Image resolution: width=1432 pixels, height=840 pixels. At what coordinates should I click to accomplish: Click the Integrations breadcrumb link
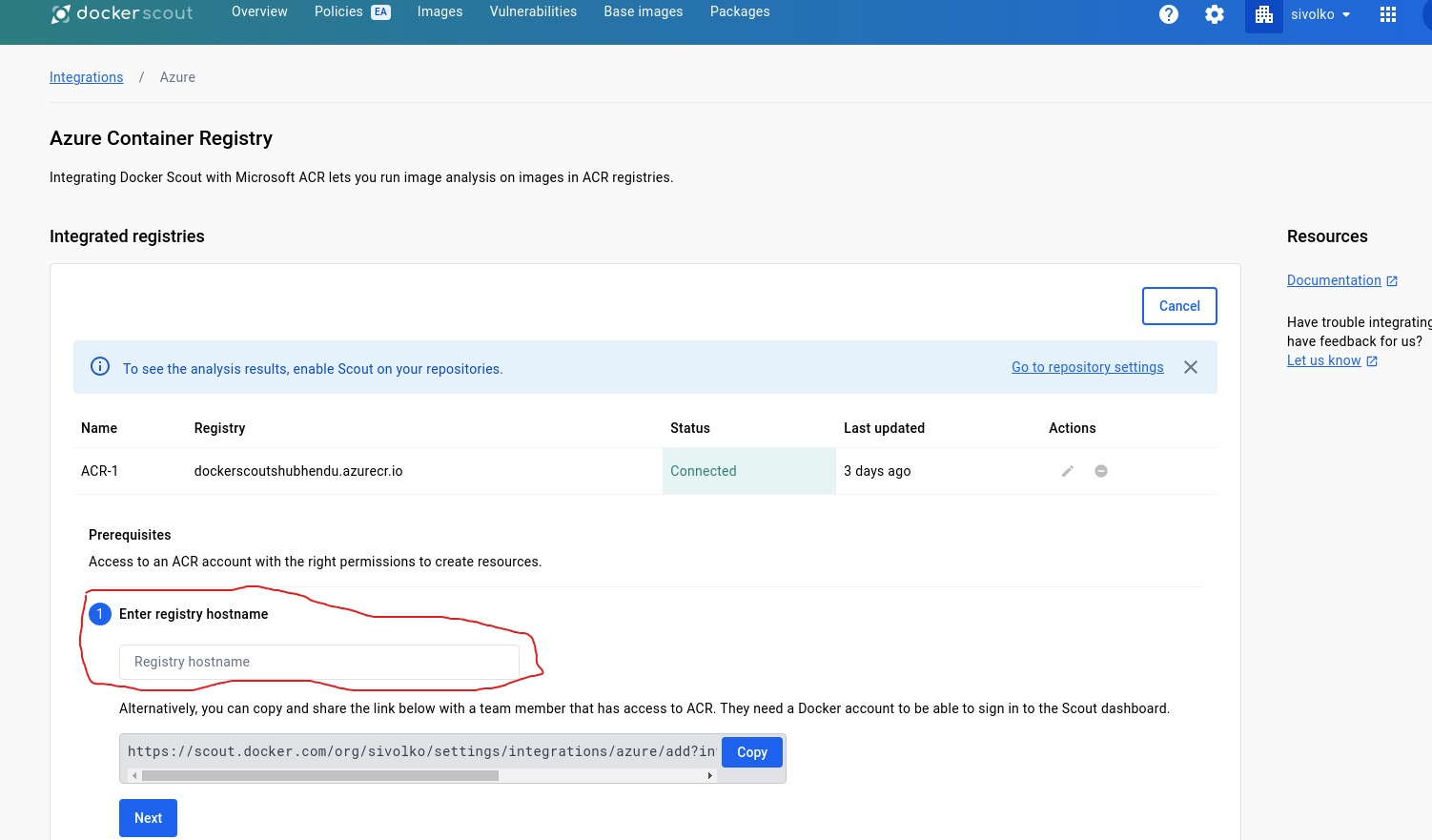pyautogui.click(x=87, y=77)
